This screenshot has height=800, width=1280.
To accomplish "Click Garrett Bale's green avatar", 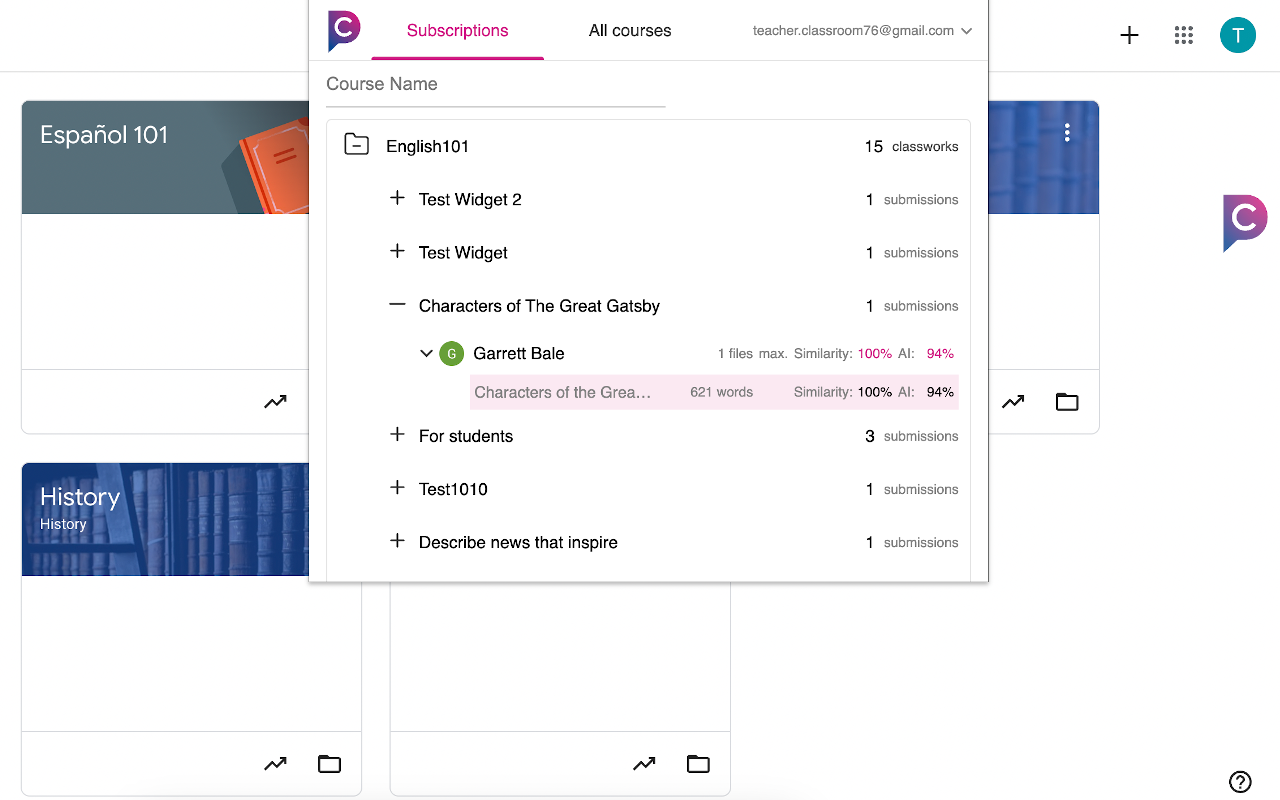I will 450,353.
